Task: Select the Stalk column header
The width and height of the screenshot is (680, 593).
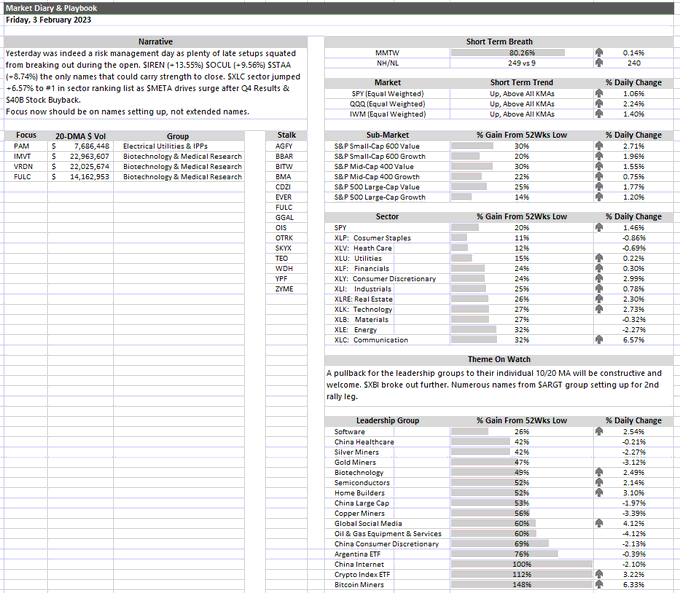Action: click(286, 135)
